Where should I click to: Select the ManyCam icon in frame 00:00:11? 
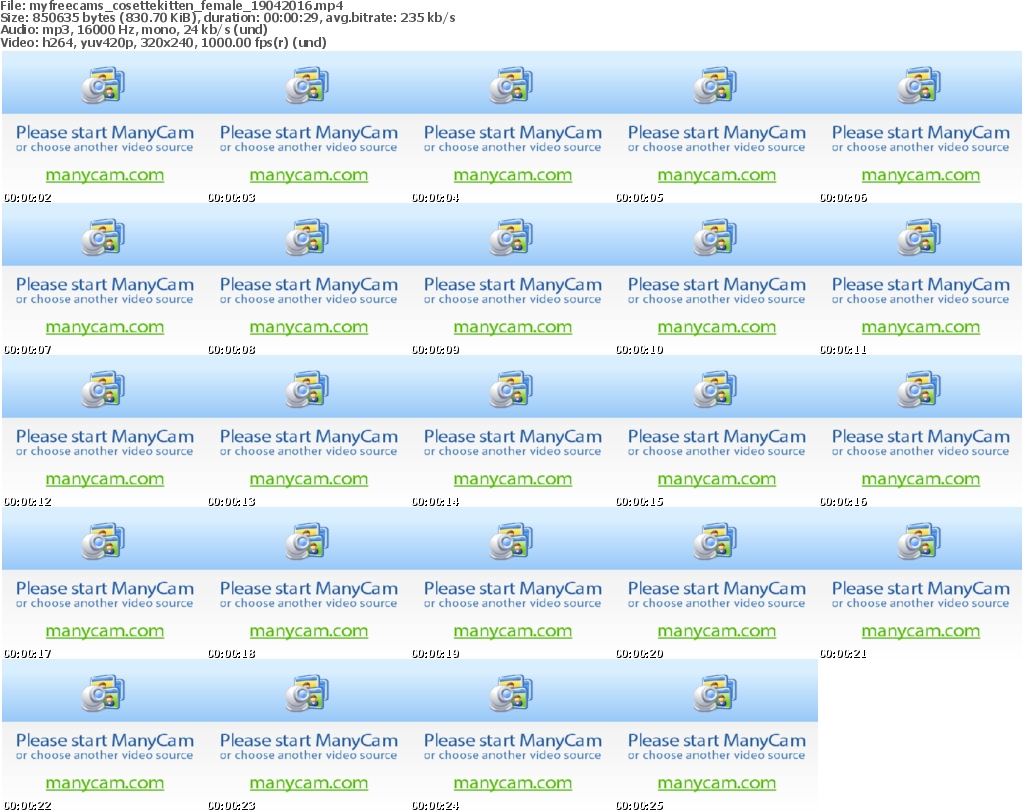click(x=920, y=237)
